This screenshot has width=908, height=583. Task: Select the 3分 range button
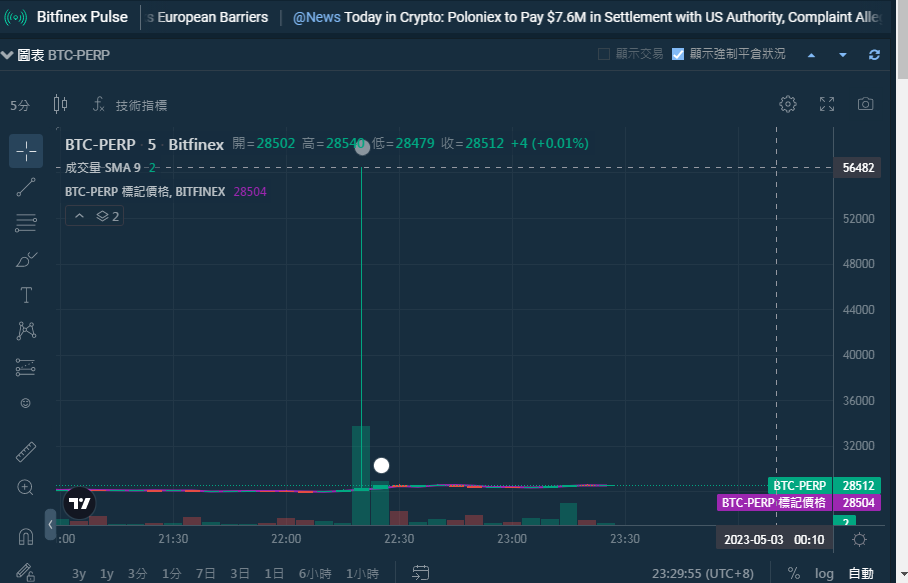pos(137,573)
